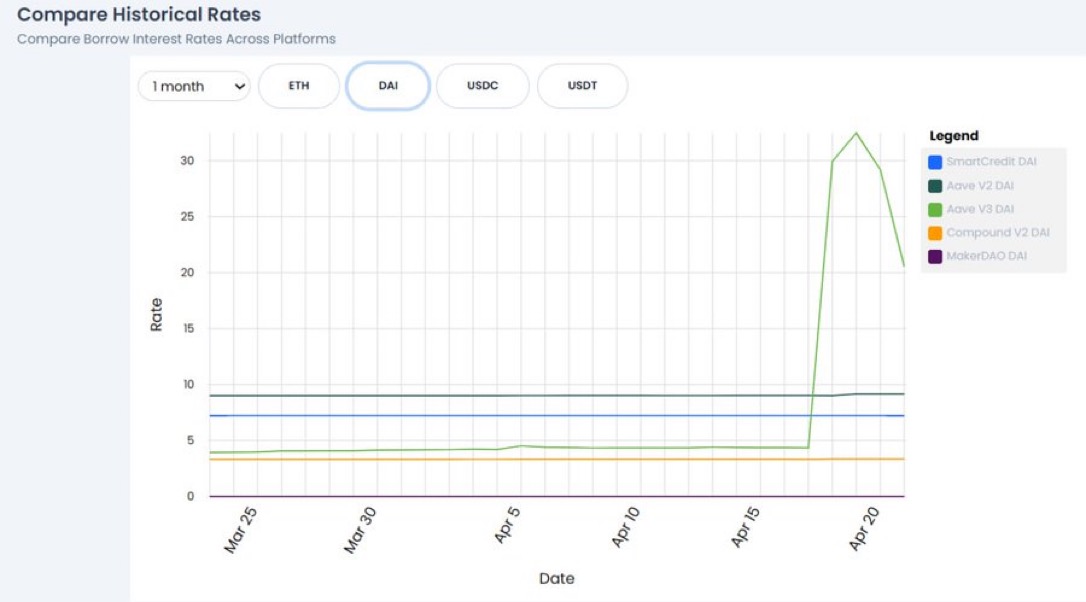Toggle the Compound V2 DAI orange swatch

click(935, 233)
